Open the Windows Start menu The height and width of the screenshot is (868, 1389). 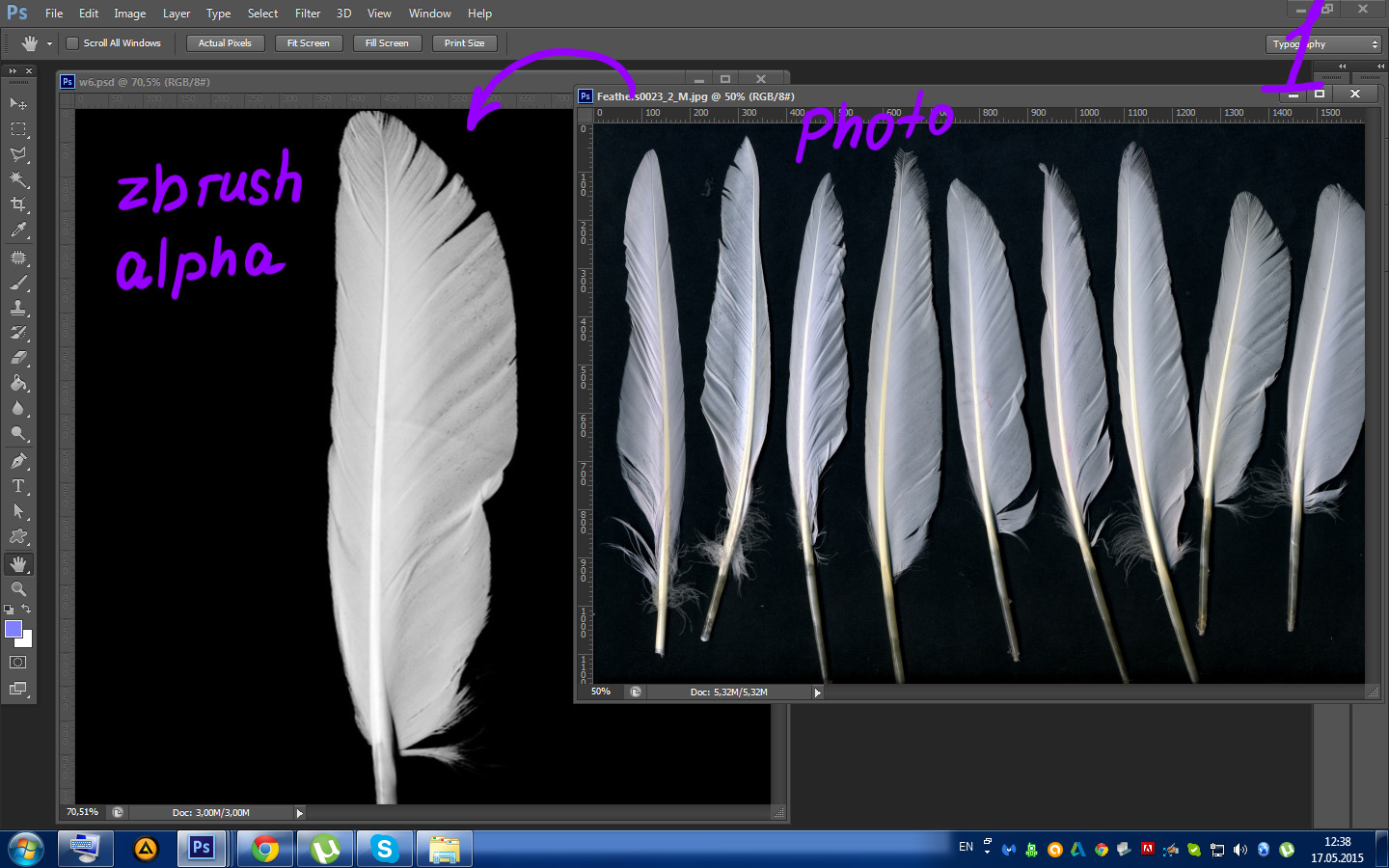tap(26, 850)
